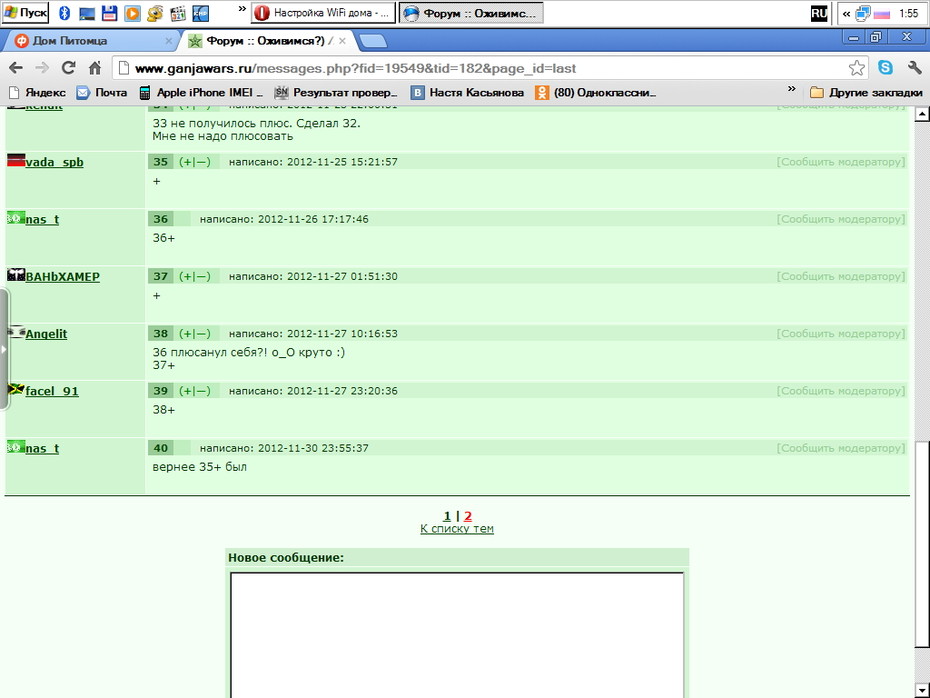Viewport: 930px width, 698px height.
Task: Focus the ganjawars.ru address bar
Action: (x=480, y=68)
